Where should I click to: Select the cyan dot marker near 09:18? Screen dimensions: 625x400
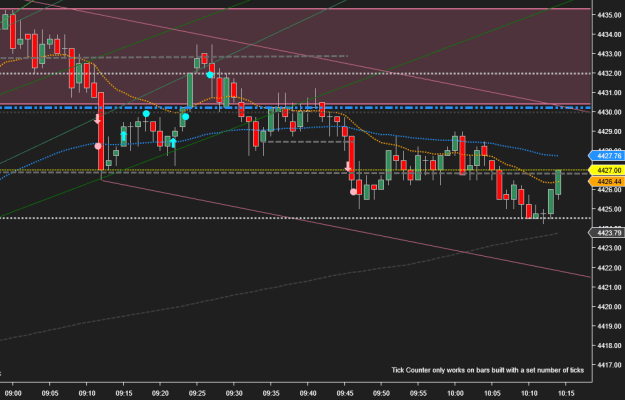[146, 114]
